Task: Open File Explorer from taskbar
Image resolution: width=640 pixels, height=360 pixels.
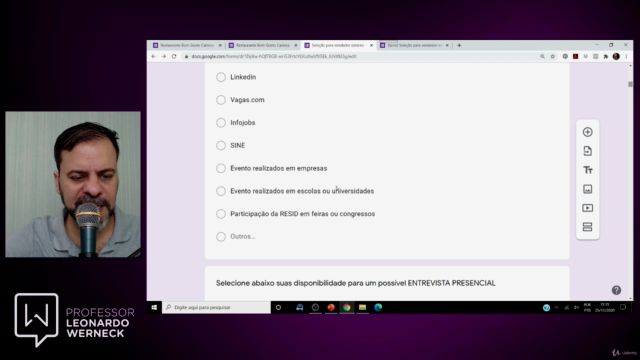Action: [x=362, y=307]
